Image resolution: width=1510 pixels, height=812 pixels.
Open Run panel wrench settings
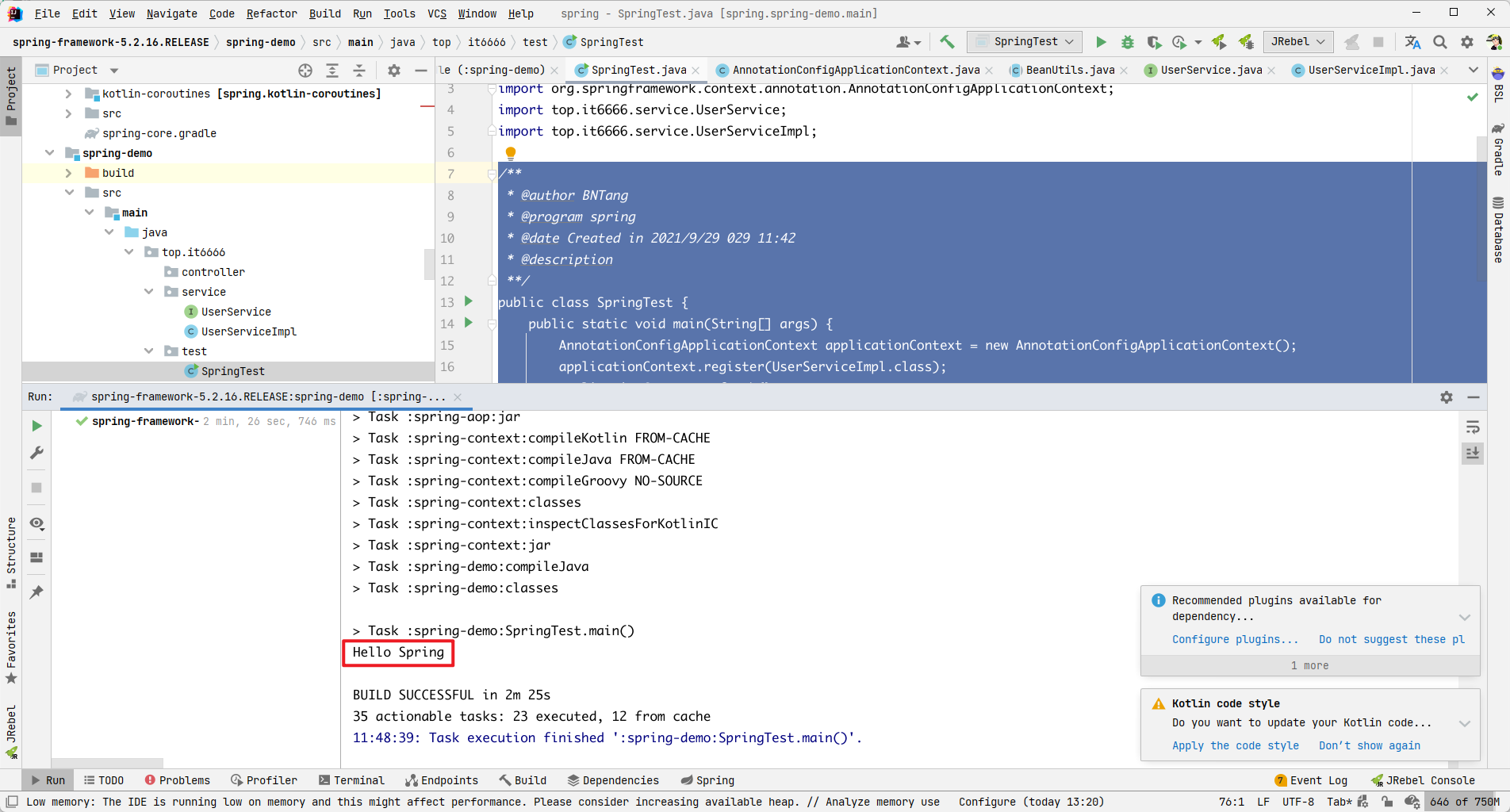coord(36,453)
